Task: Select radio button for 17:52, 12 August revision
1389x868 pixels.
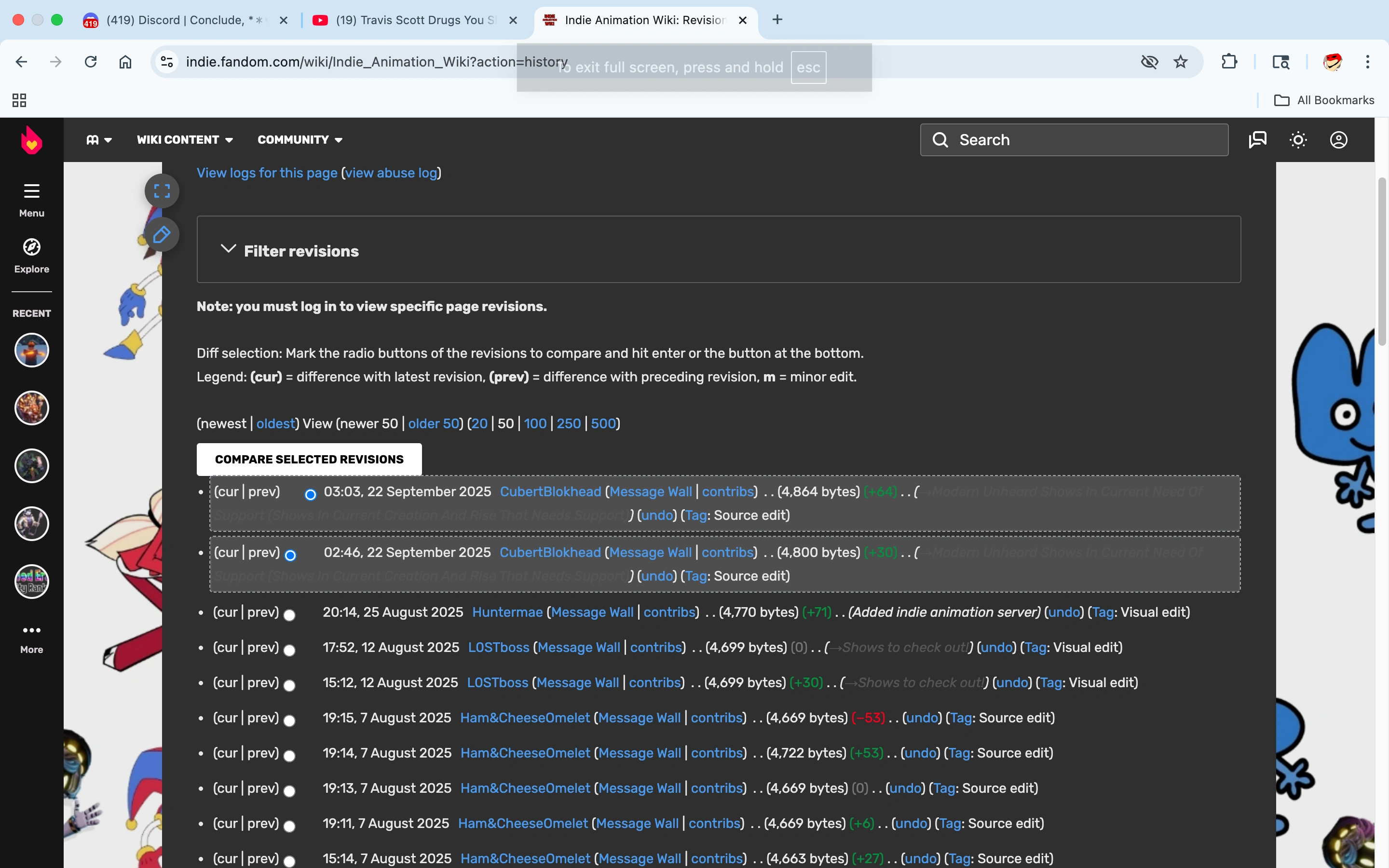Action: coord(290,651)
